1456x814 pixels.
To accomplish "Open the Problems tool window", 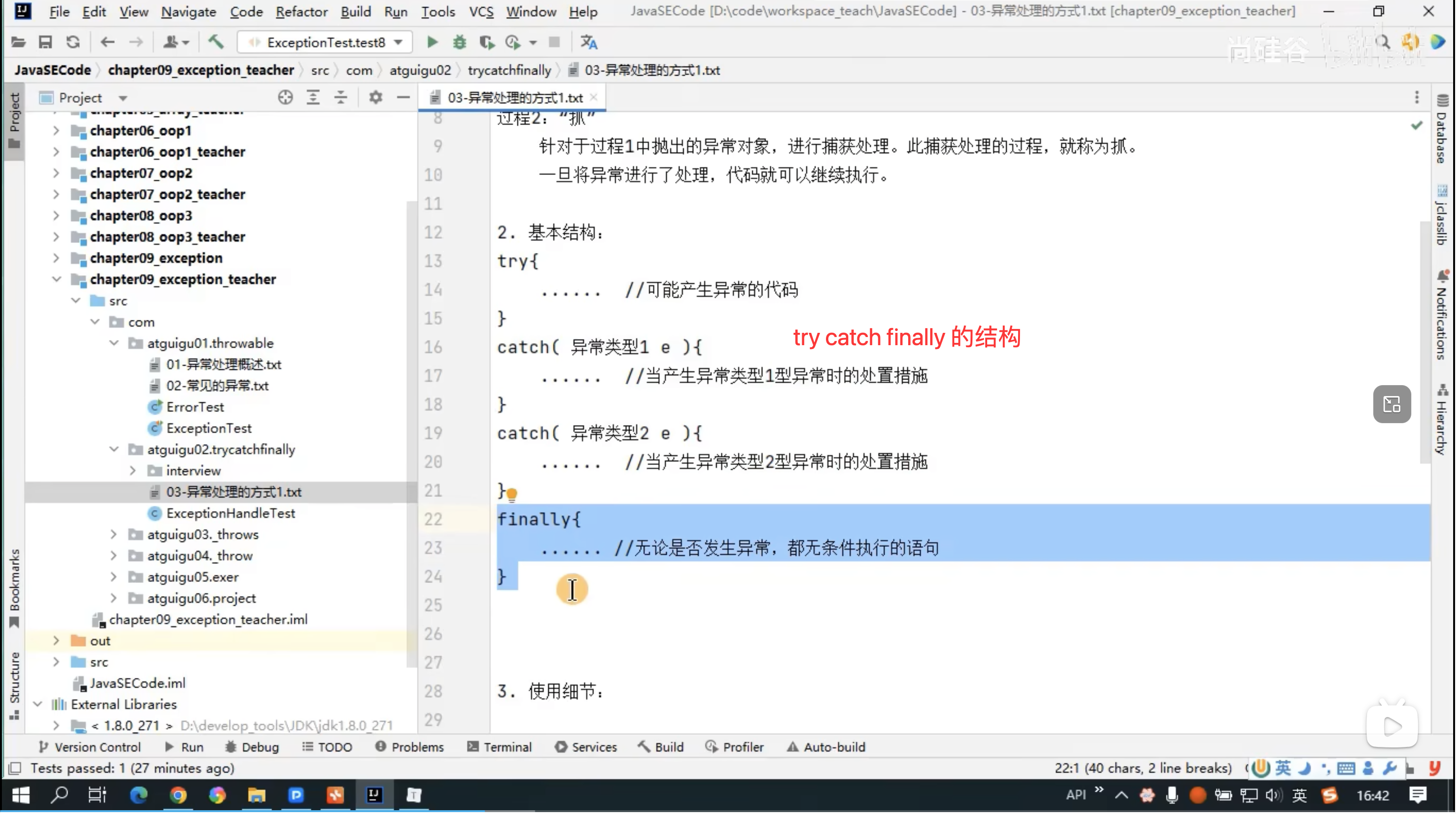I will [x=410, y=747].
